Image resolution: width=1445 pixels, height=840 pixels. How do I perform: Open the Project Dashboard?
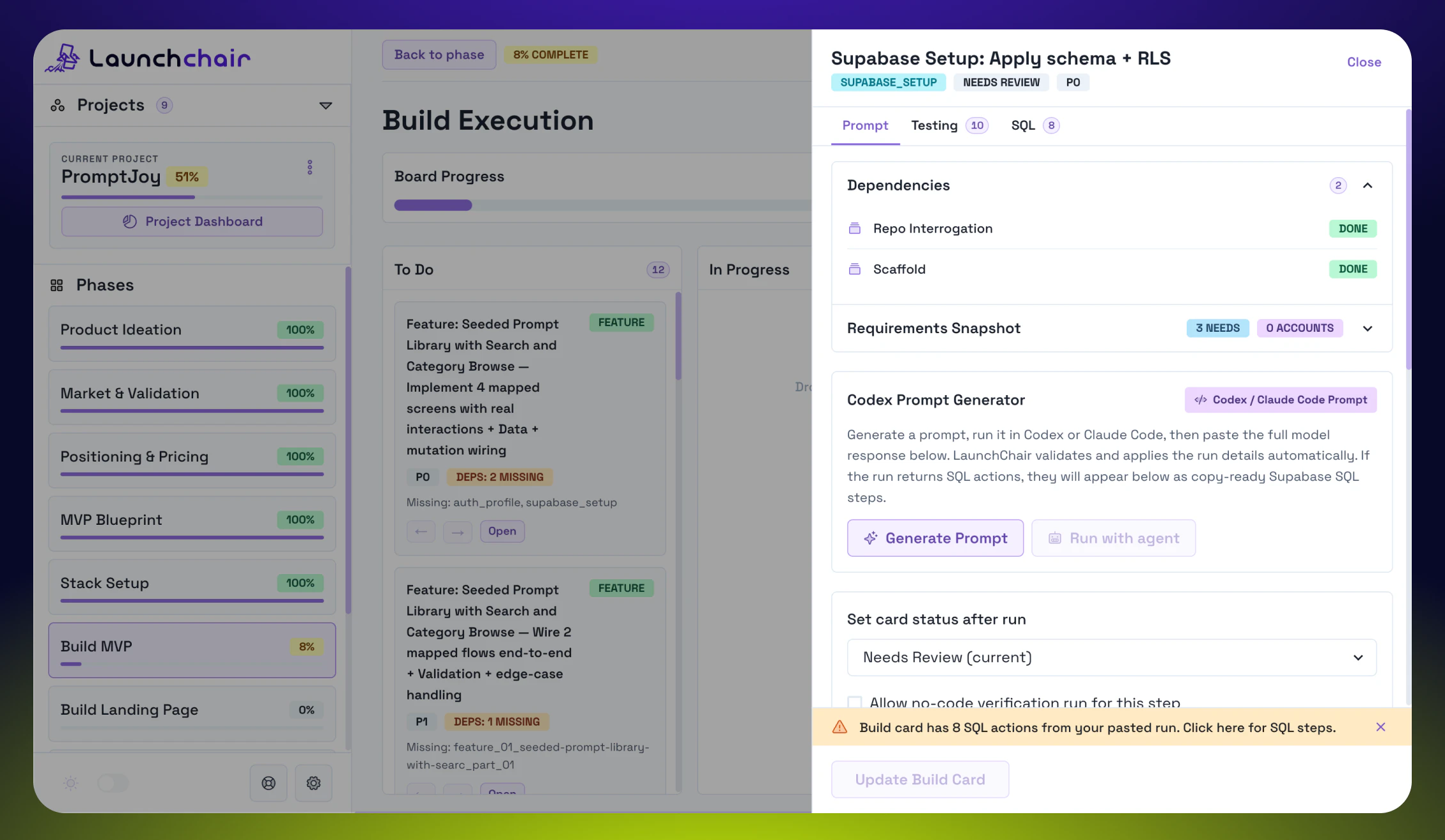point(192,221)
